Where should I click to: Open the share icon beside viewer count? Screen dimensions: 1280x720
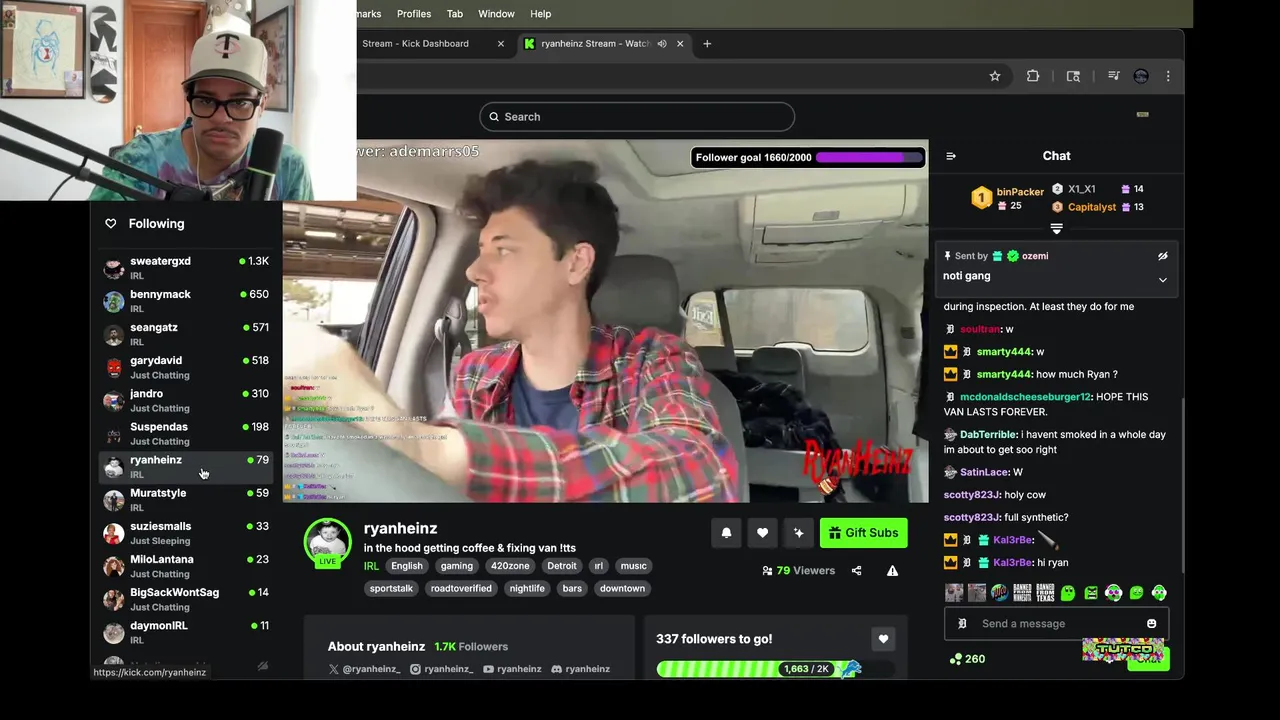click(856, 571)
